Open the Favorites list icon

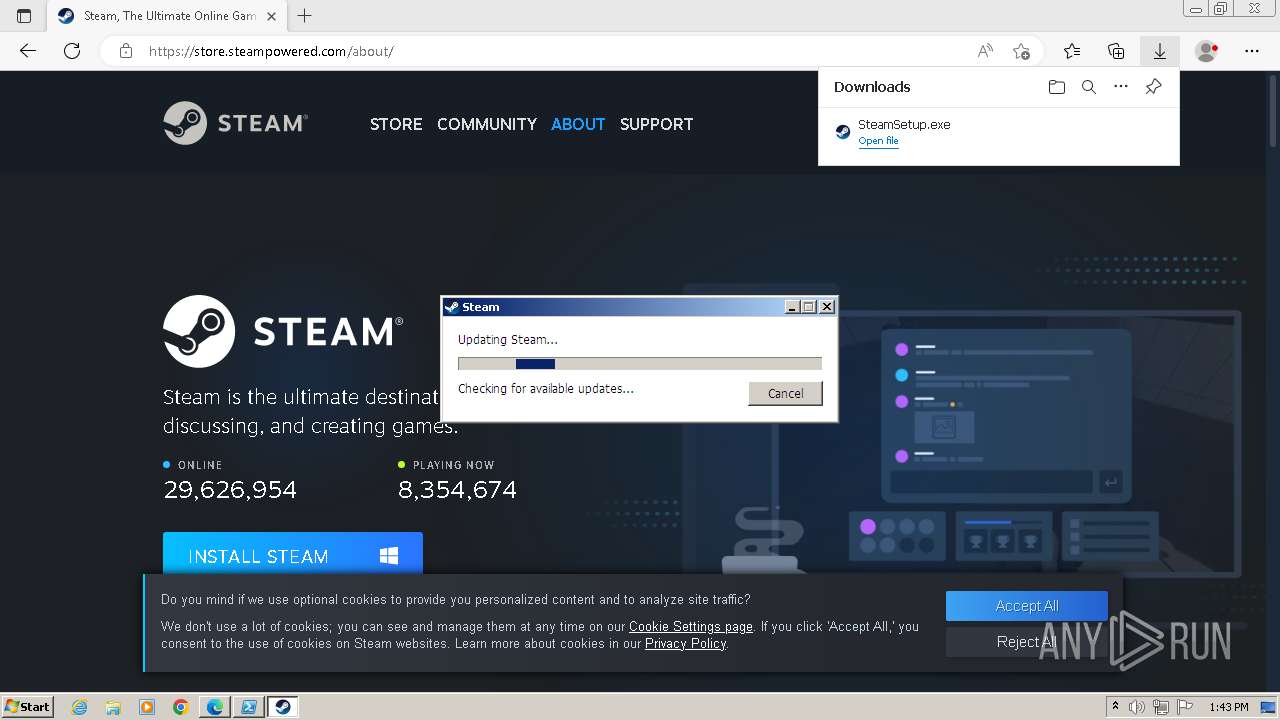pos(1072,51)
